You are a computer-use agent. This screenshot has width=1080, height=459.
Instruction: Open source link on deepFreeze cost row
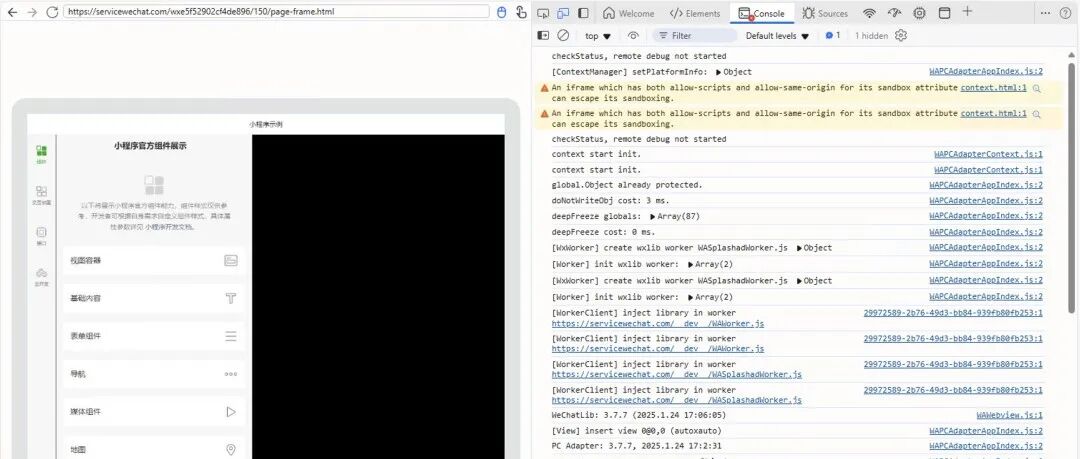click(986, 232)
